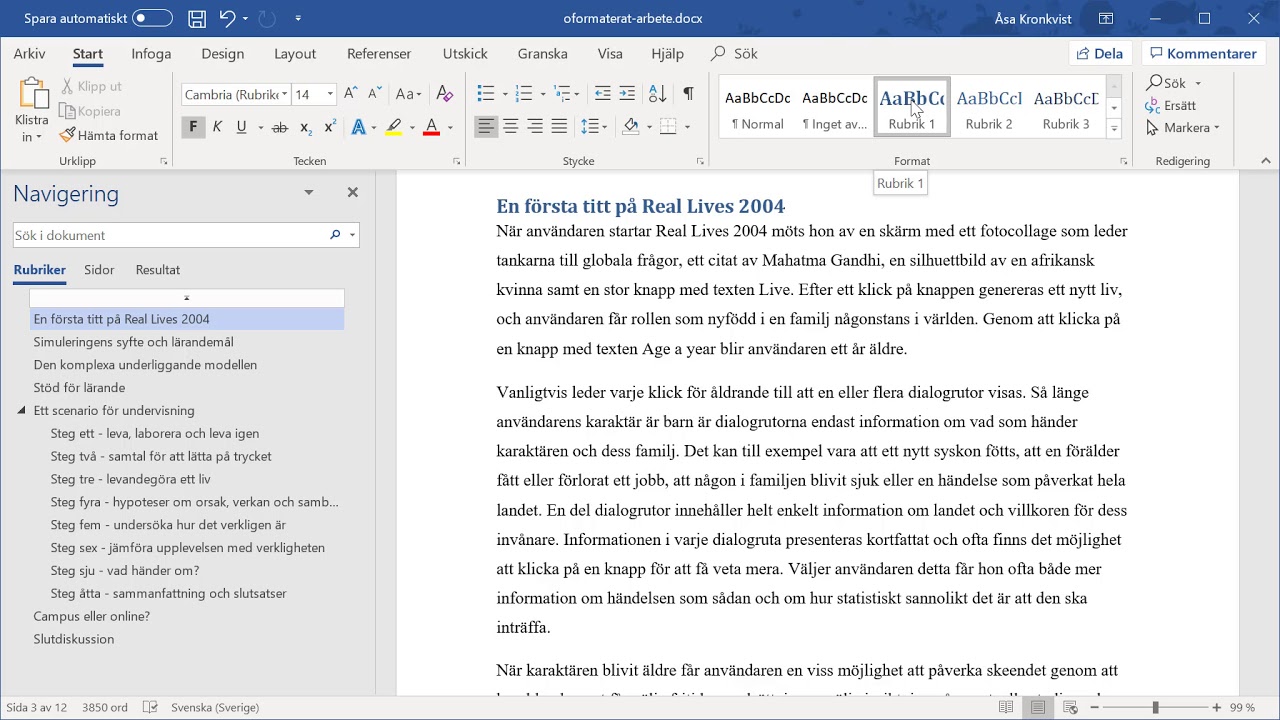1280x720 pixels.
Task: Show the Resultat tab in Navigering
Action: pos(158,270)
